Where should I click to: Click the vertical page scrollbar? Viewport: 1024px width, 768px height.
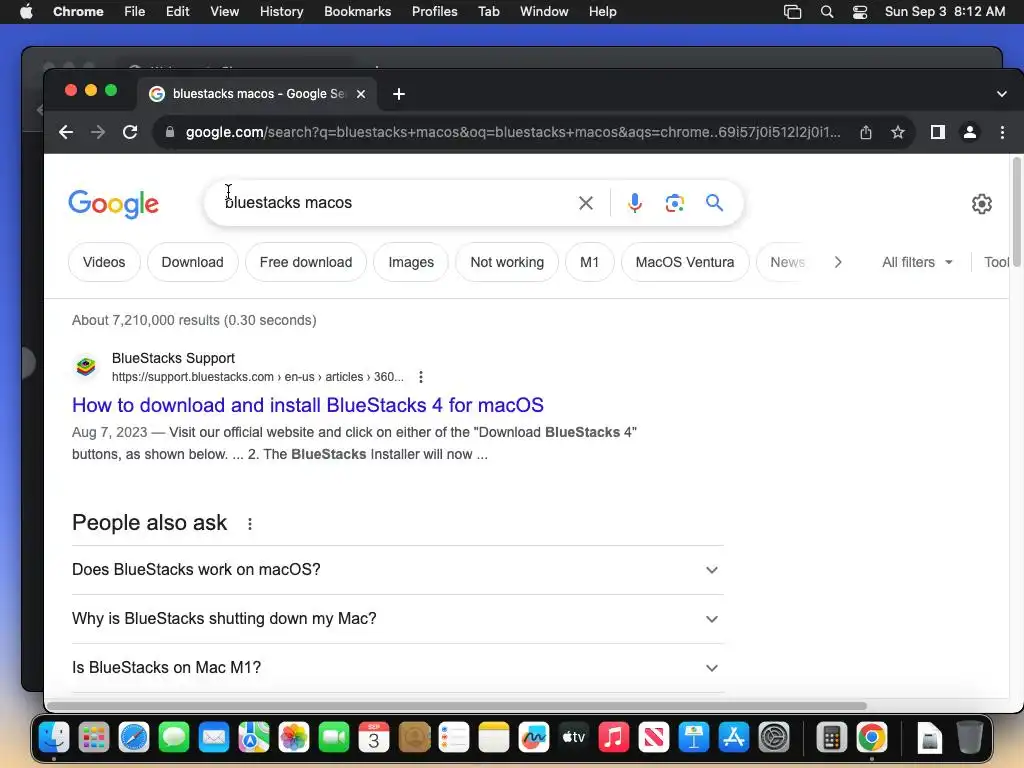pos(1017,212)
